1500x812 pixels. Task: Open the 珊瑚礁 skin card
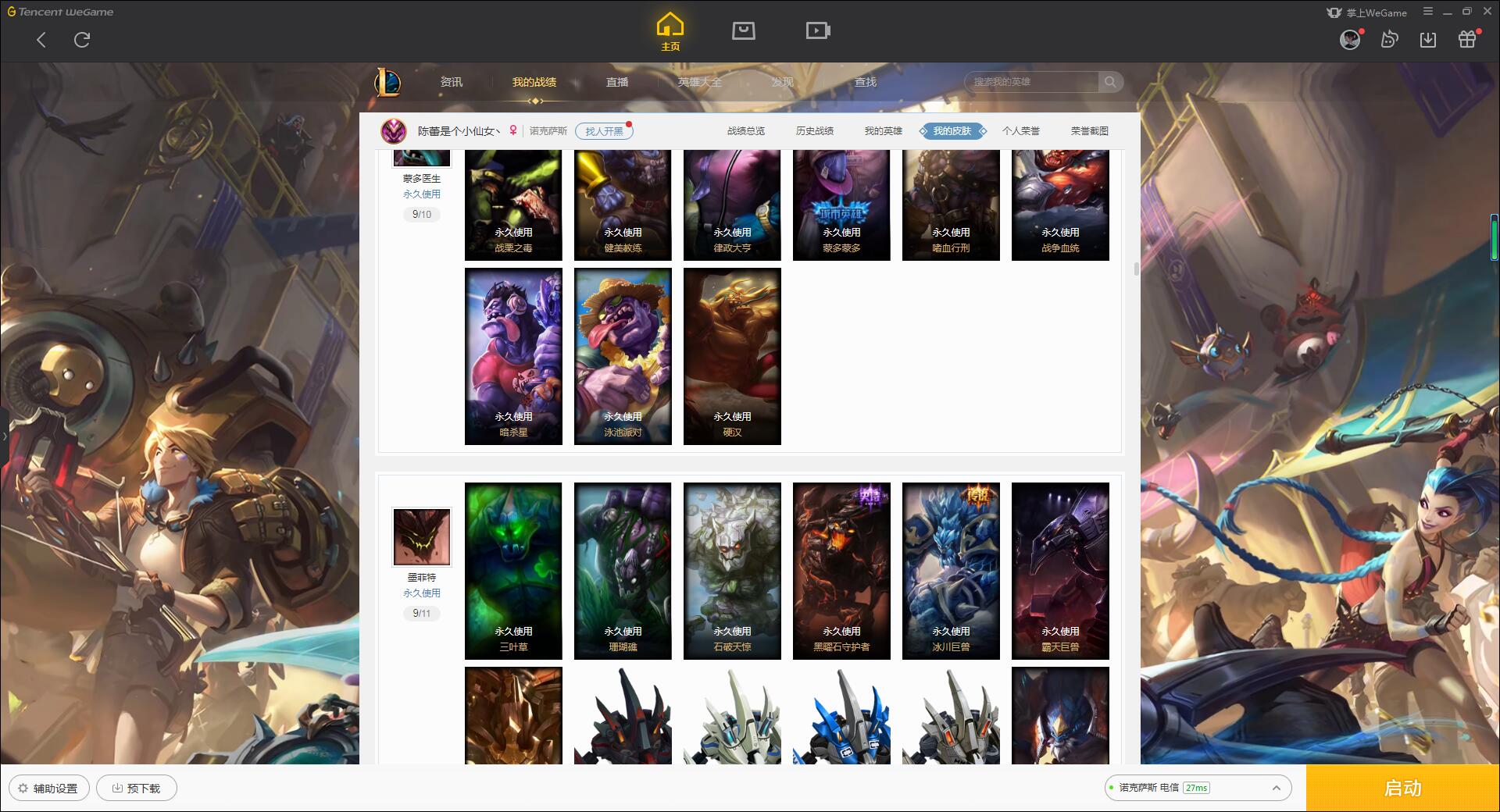(x=623, y=571)
